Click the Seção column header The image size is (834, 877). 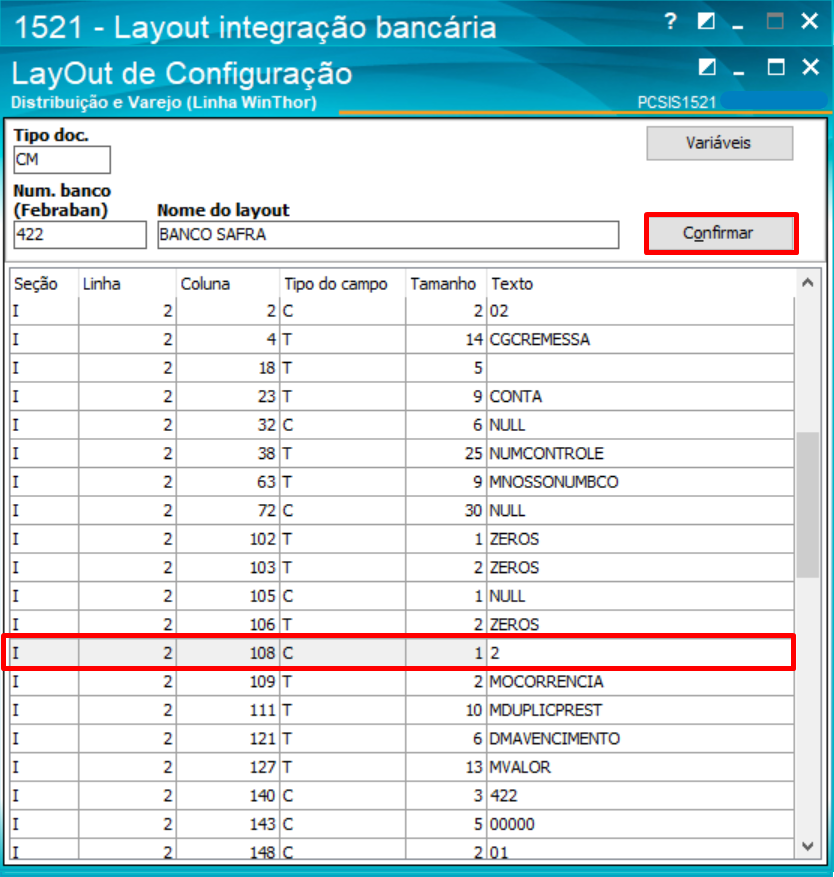click(44, 284)
